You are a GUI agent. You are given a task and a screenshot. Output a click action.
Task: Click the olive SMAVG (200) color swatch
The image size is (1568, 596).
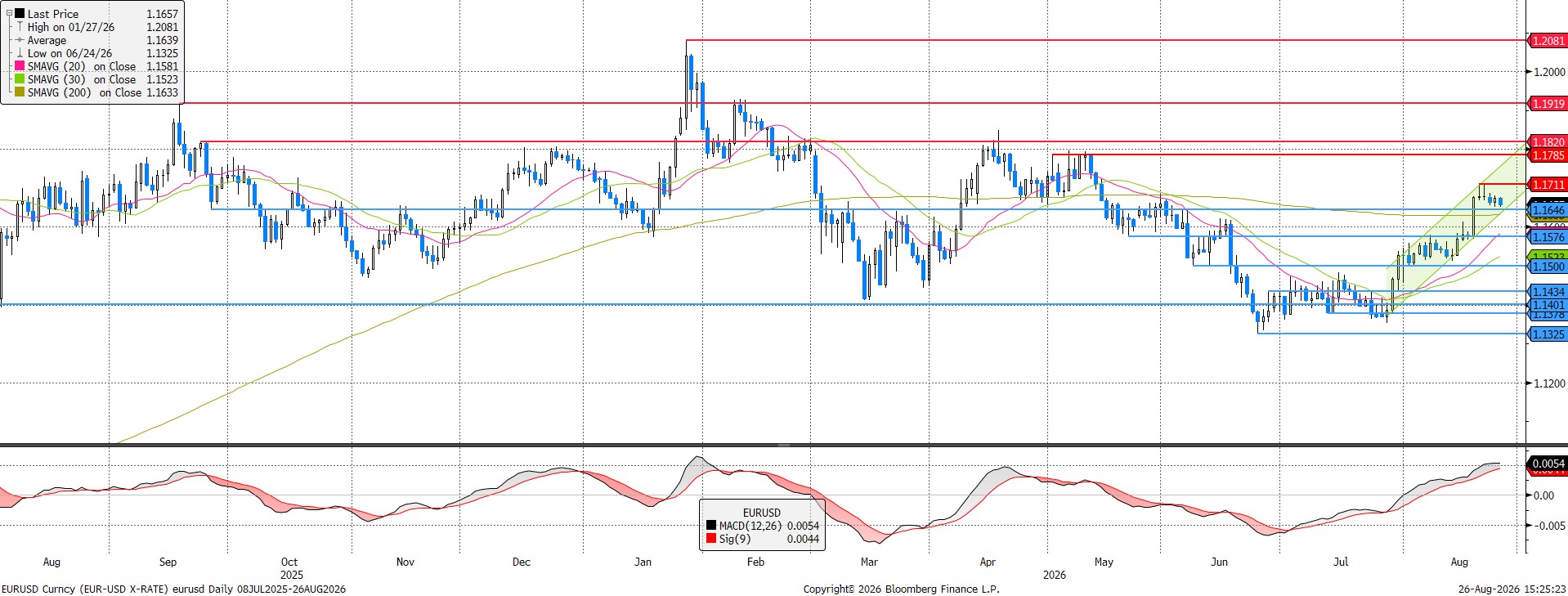[x=20, y=92]
